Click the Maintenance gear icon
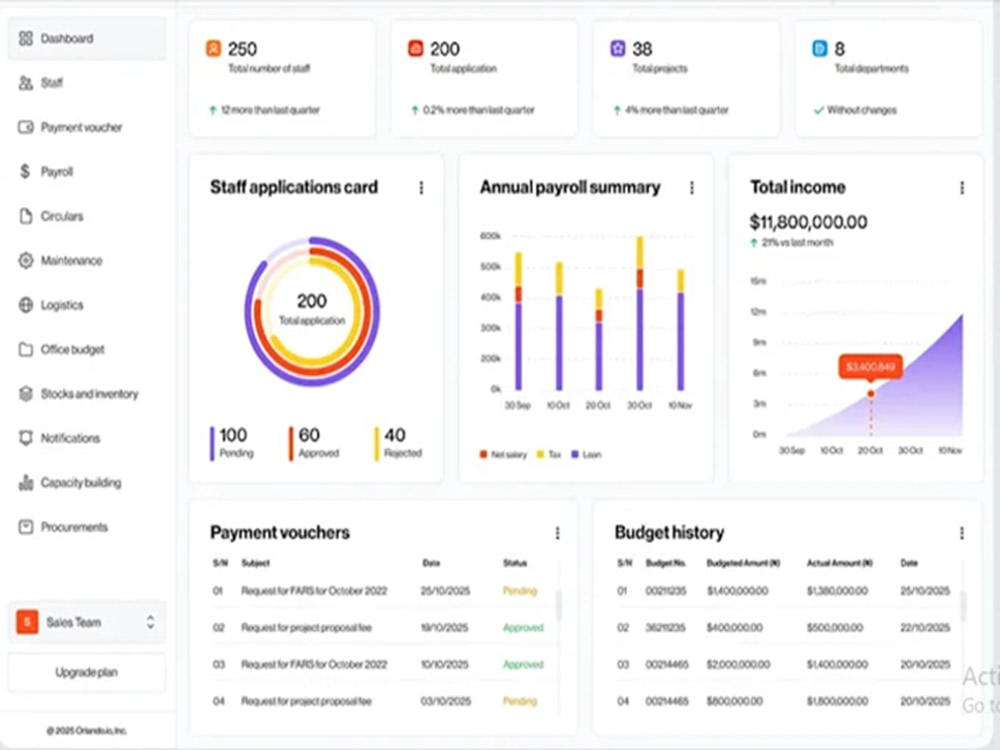 click(x=26, y=260)
